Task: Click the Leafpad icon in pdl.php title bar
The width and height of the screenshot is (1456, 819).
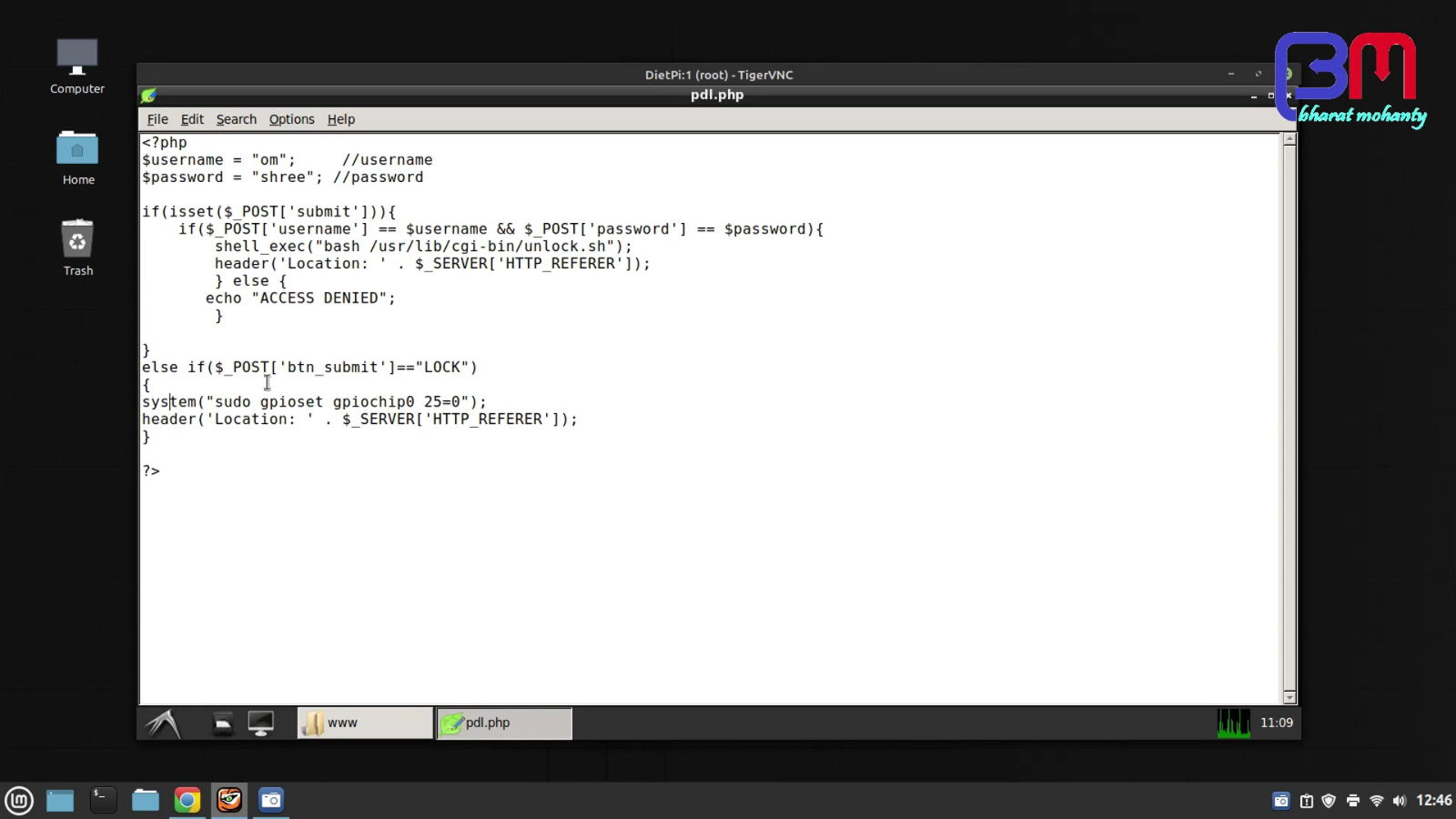Action: [148, 95]
